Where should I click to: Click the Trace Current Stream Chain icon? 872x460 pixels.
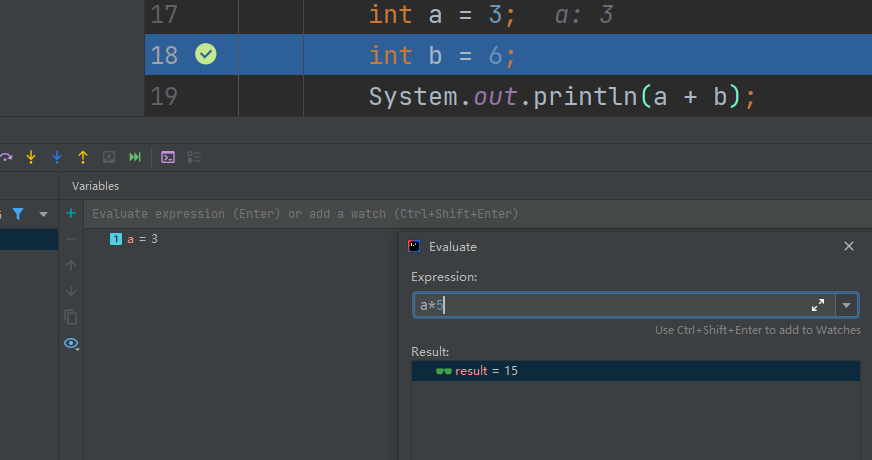194,157
